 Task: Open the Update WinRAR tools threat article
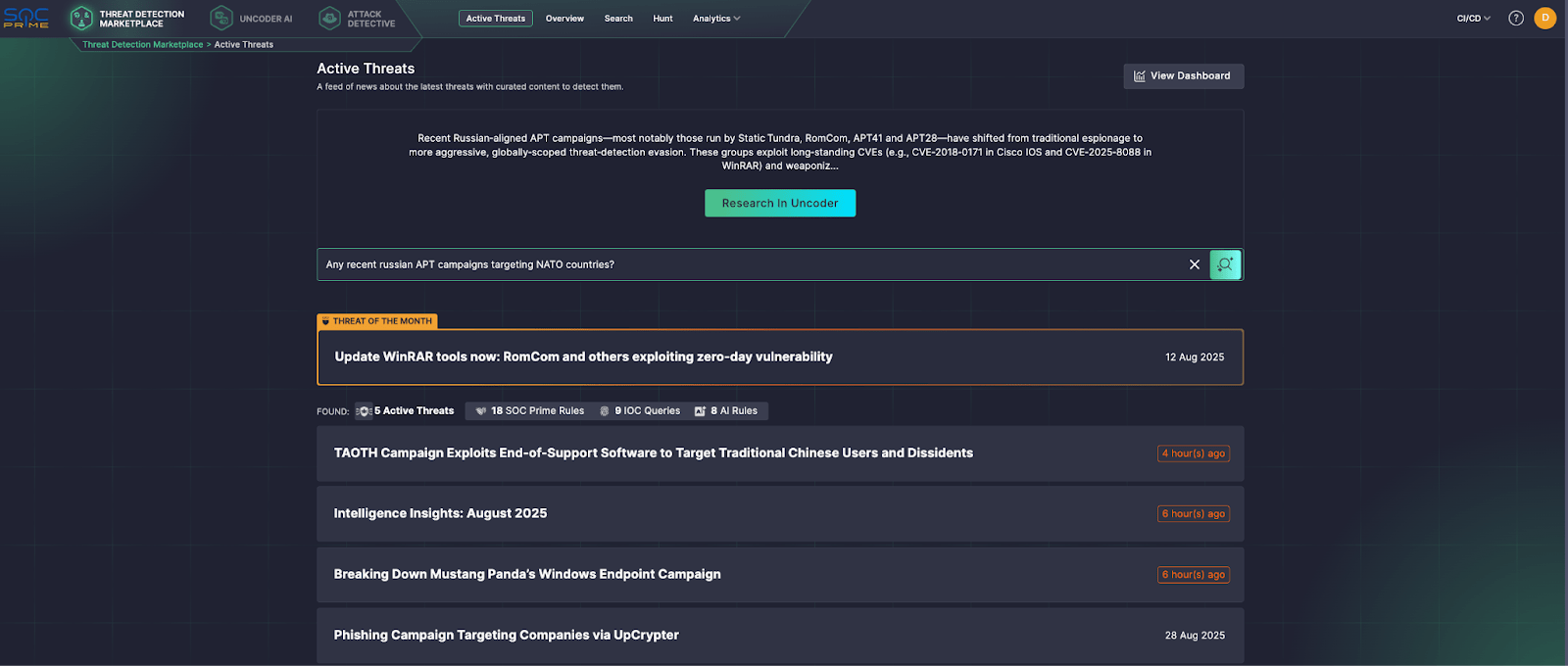(x=780, y=357)
